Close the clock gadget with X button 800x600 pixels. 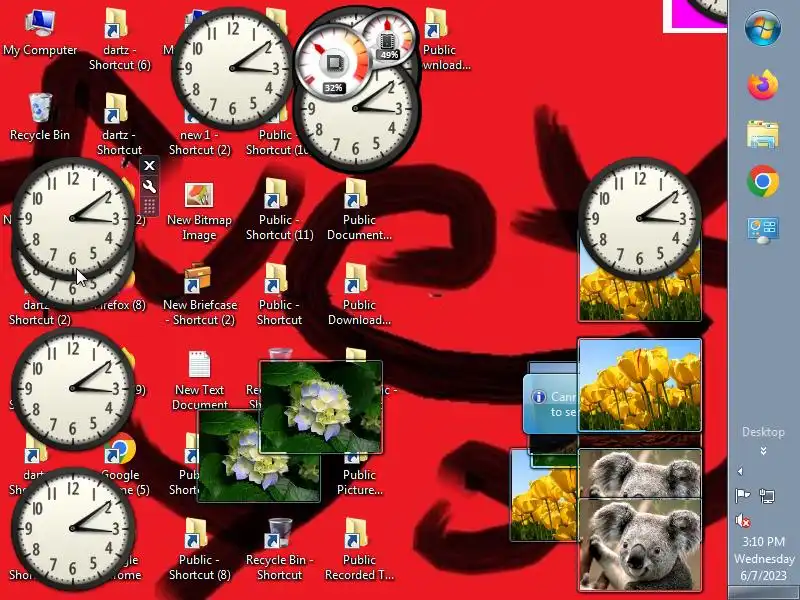click(x=149, y=166)
